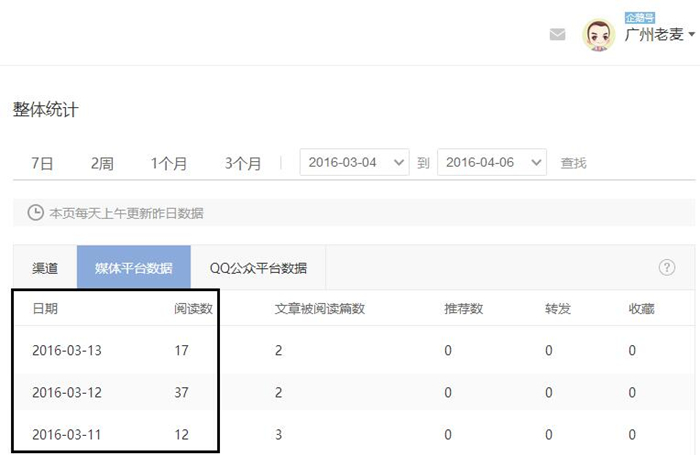Image resolution: width=700 pixels, height=455 pixels.
Task: Choose the 2周 time range
Action: point(102,163)
